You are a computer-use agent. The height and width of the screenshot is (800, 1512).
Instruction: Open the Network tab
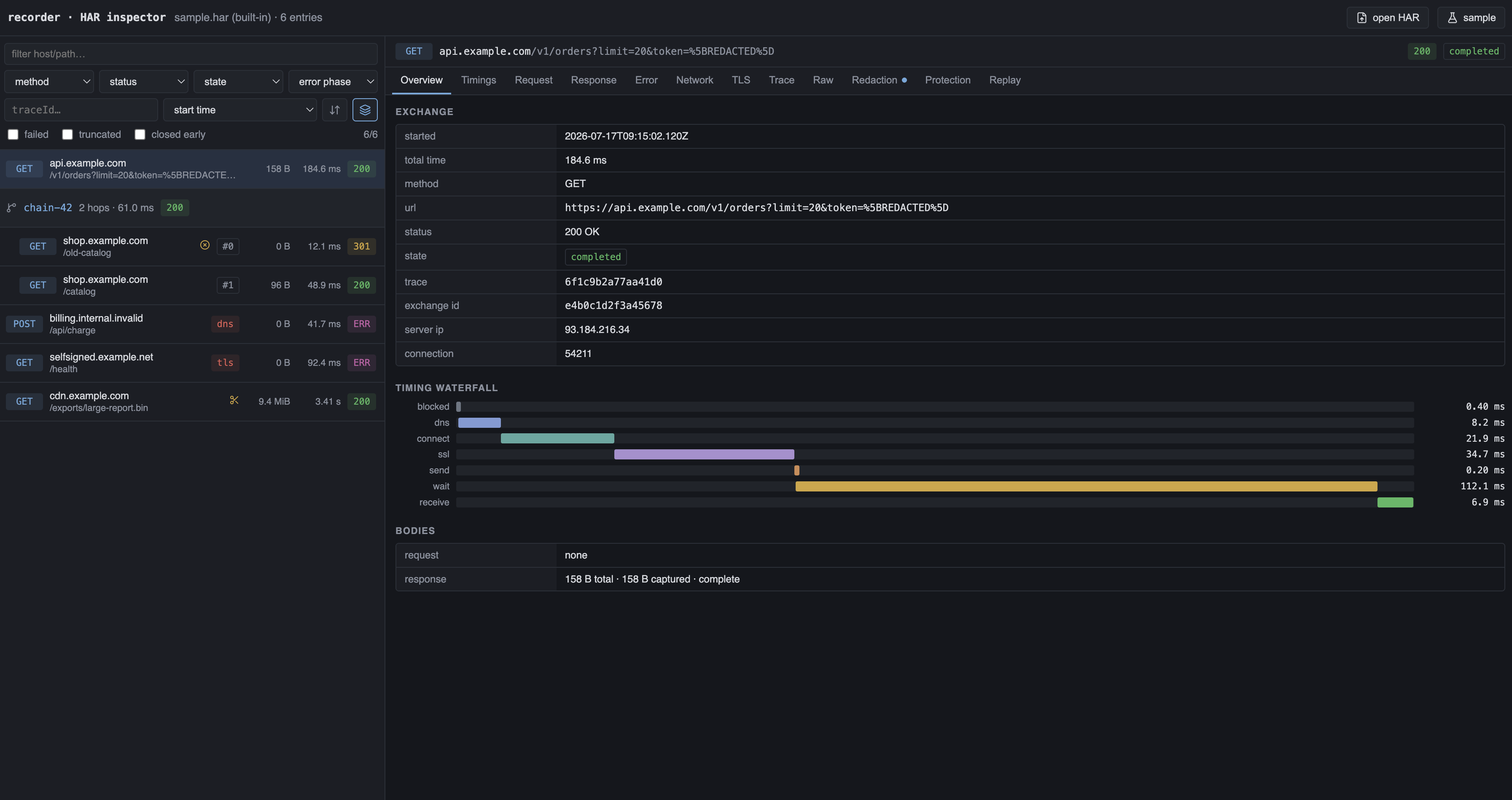tap(694, 81)
